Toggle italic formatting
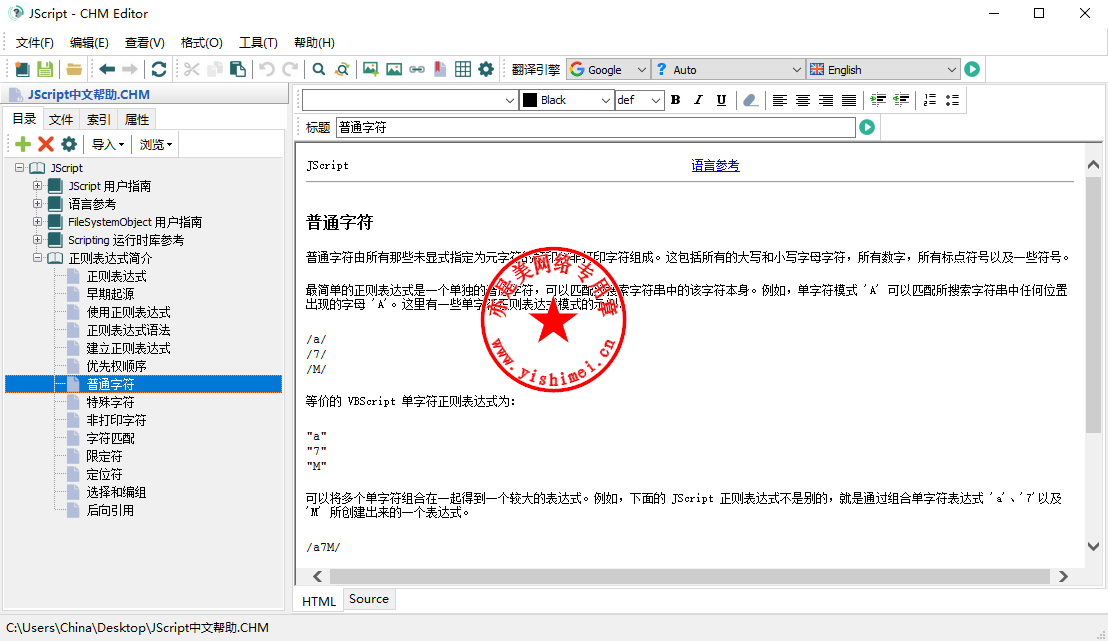Viewport: 1108px width, 641px height. [698, 100]
